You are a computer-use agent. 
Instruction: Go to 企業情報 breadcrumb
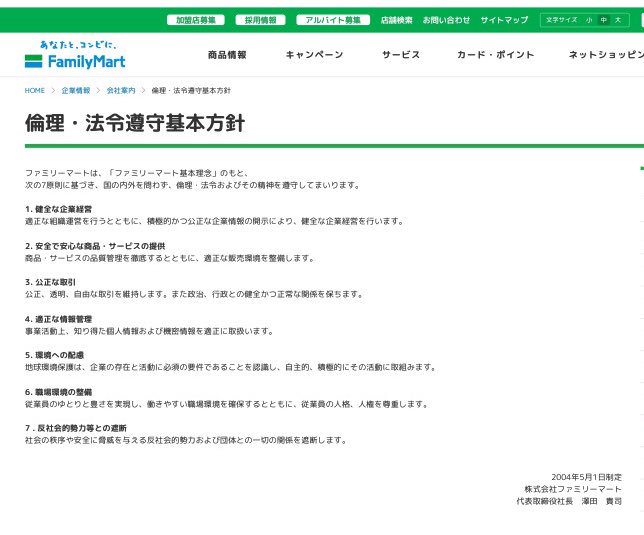76,90
